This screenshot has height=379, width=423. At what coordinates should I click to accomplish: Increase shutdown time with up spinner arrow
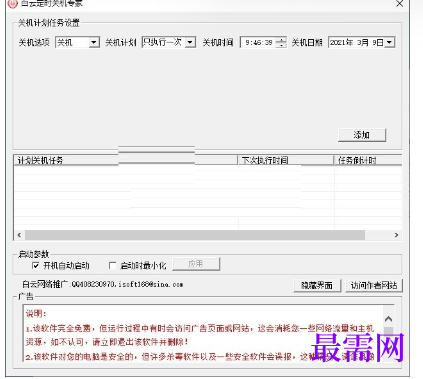coord(281,40)
